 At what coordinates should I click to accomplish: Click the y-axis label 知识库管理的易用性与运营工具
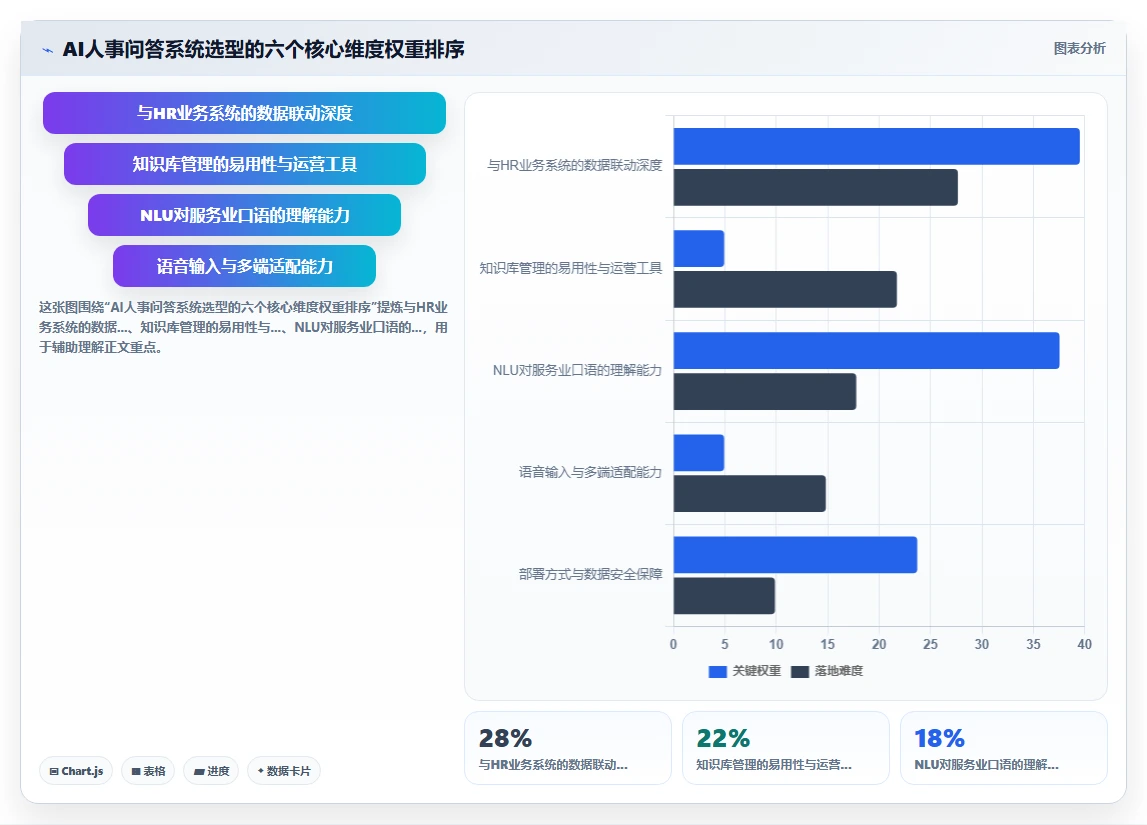click(571, 268)
